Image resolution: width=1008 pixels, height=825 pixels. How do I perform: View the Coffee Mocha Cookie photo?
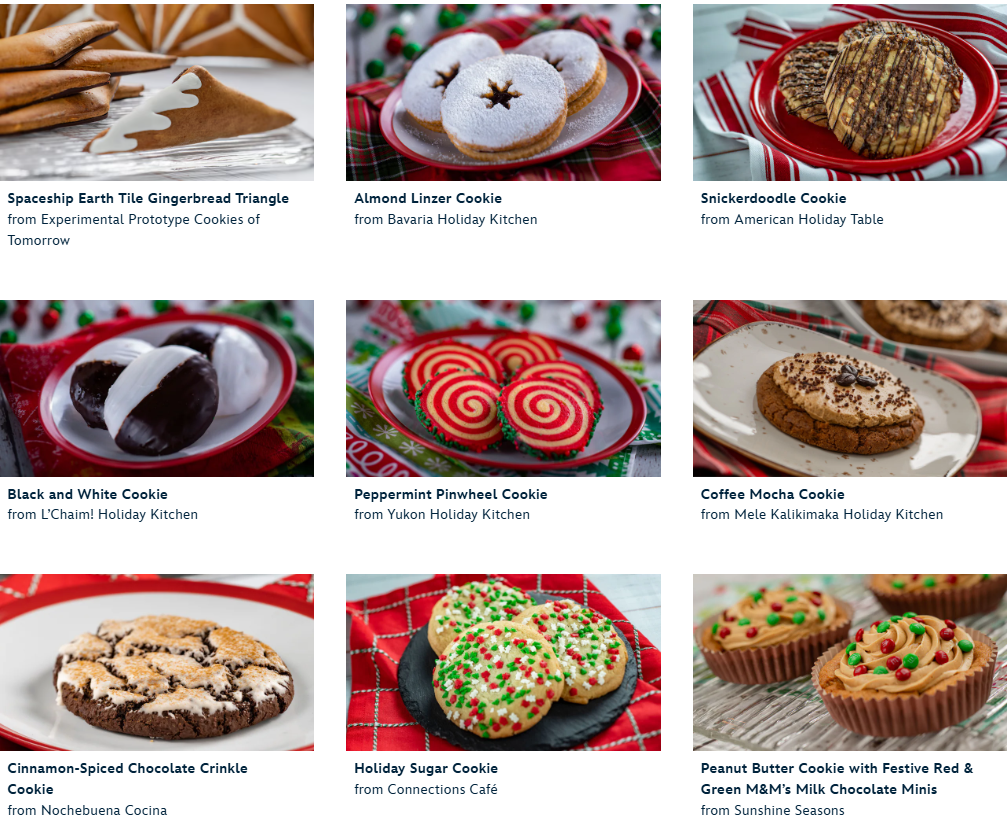[x=850, y=388]
